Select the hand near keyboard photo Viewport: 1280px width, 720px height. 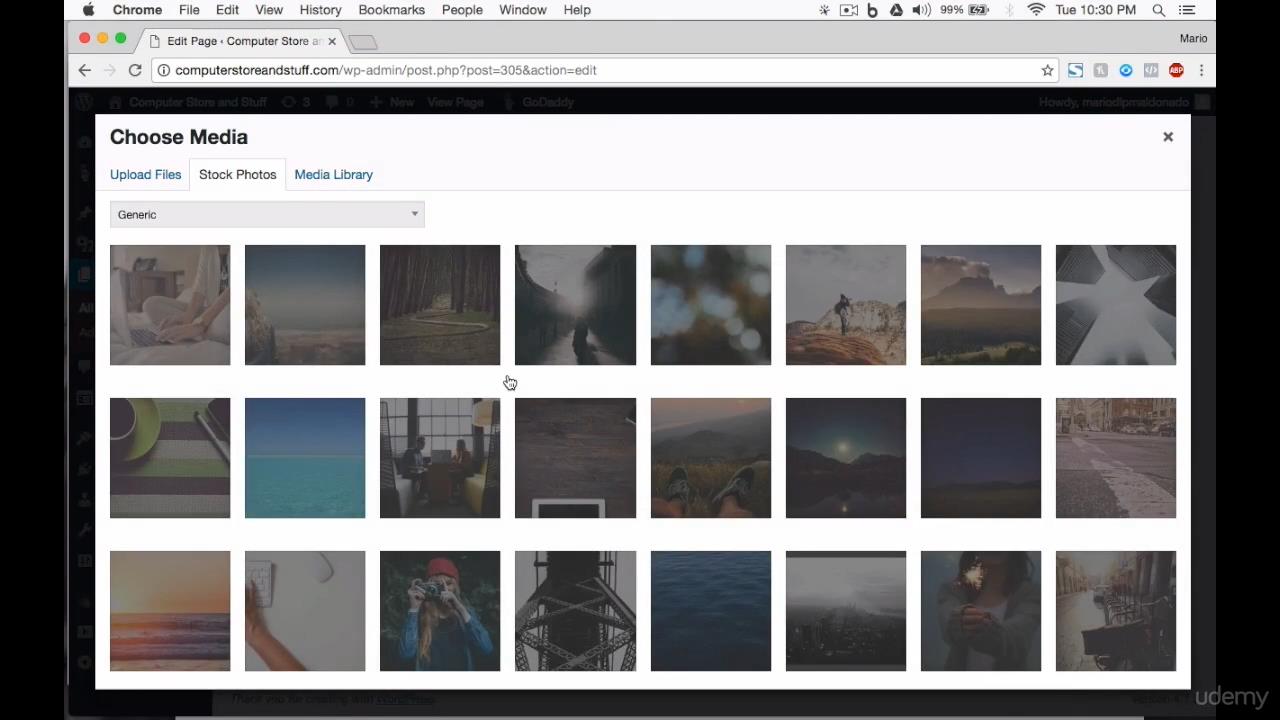point(305,611)
